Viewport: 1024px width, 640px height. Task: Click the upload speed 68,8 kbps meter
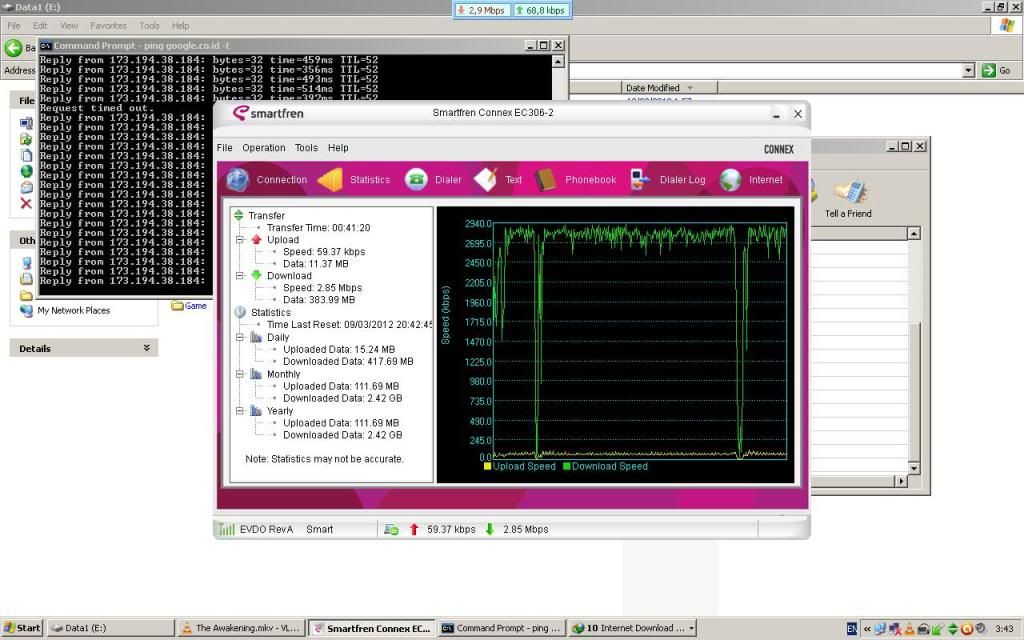click(x=541, y=10)
